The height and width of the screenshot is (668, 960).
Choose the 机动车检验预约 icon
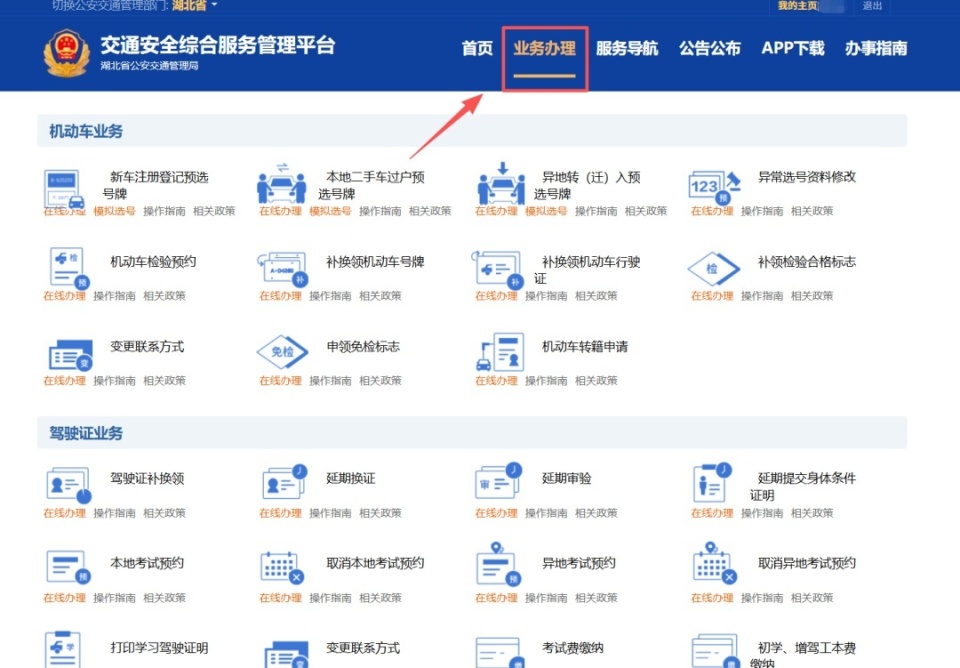click(69, 268)
